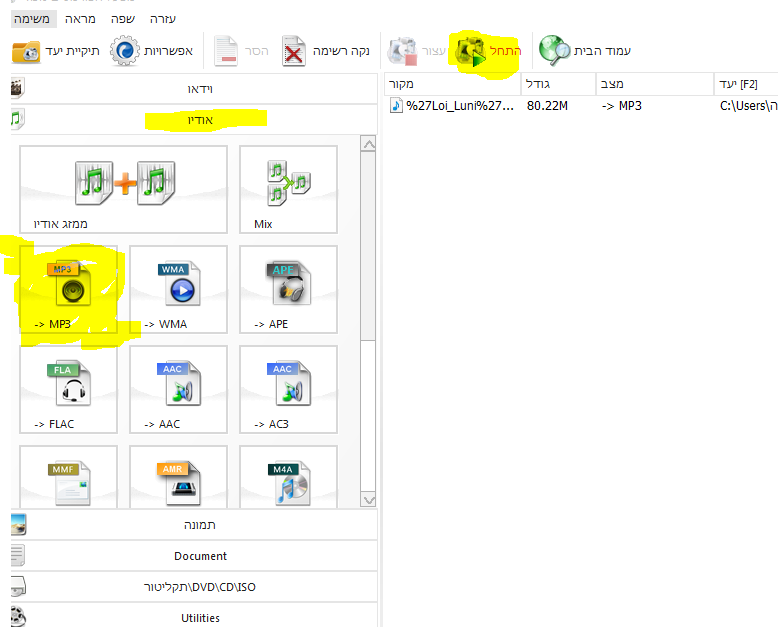Click the התחל text label

[506, 51]
